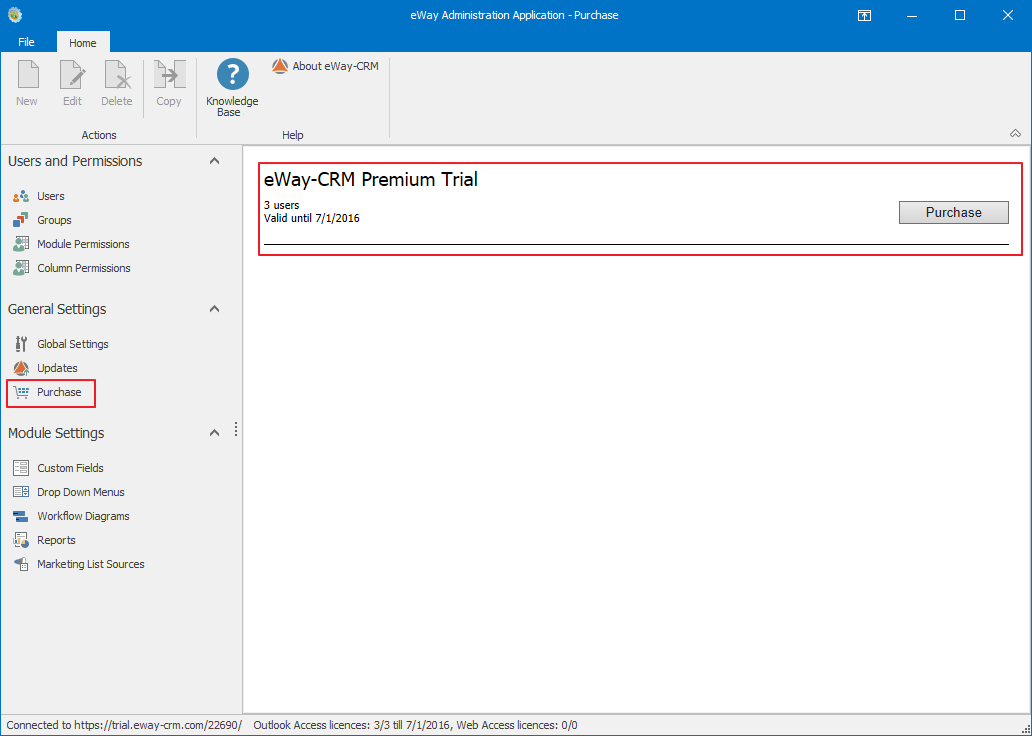Click the Marketing List Sources icon
Viewport: 1032px width, 736px height.
click(x=21, y=564)
